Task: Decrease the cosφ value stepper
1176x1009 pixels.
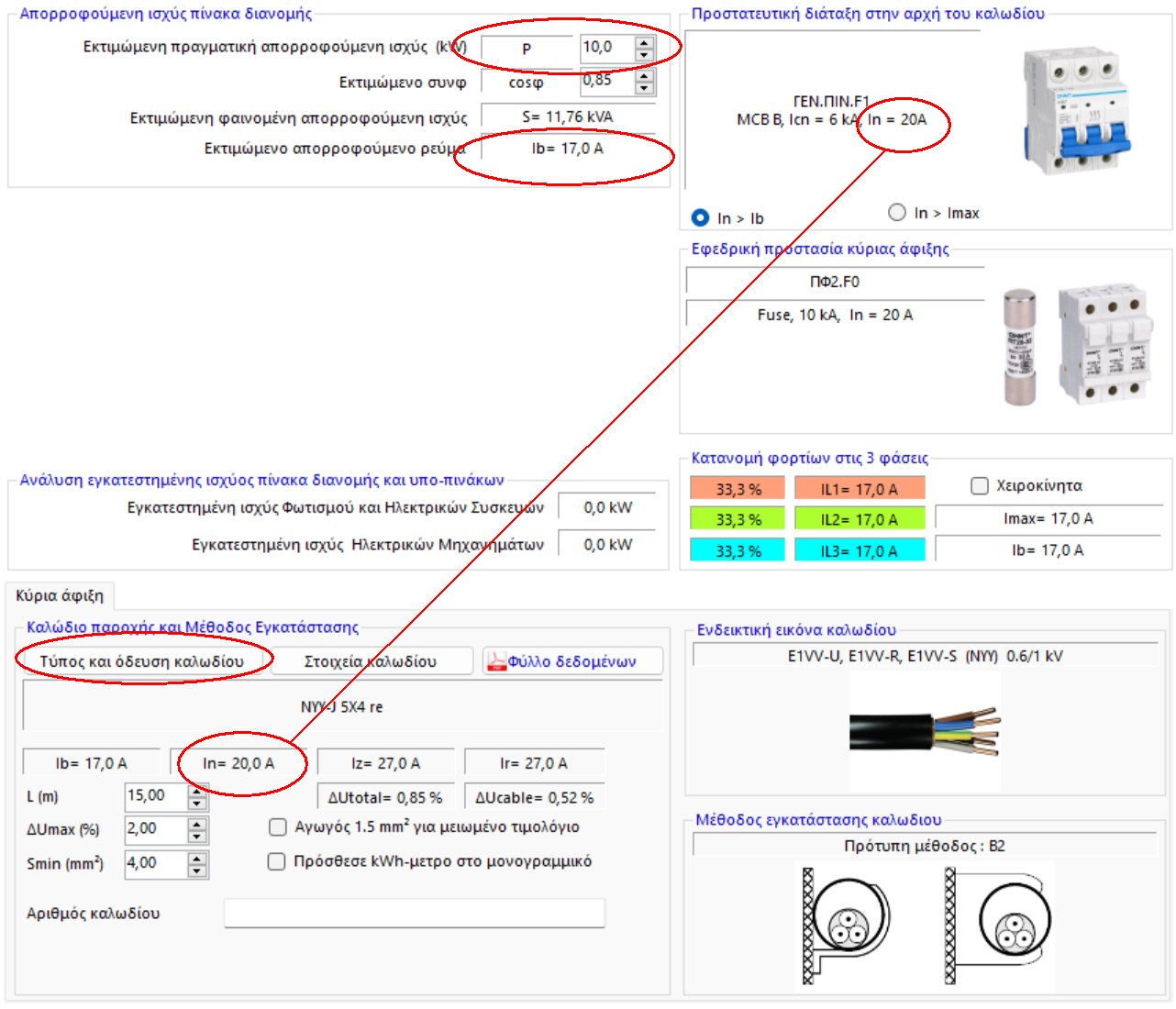Action: pyautogui.click(x=645, y=88)
